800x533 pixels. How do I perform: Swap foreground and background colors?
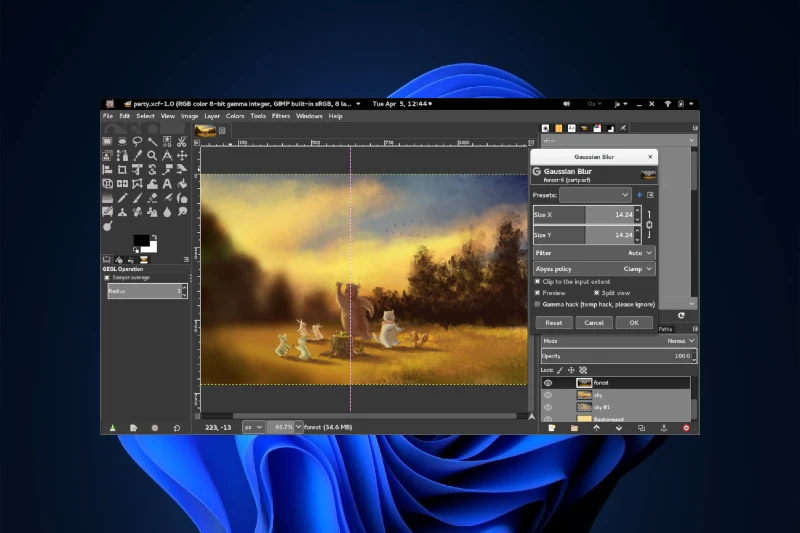(x=154, y=237)
